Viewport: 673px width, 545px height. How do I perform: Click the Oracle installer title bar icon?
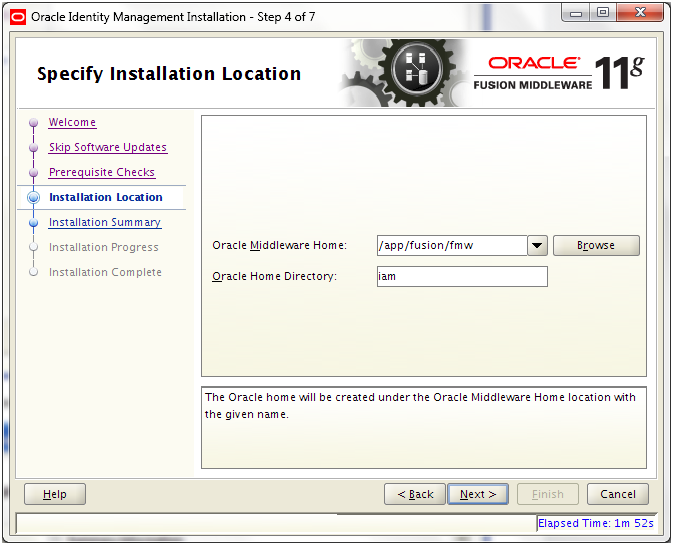(x=18, y=17)
